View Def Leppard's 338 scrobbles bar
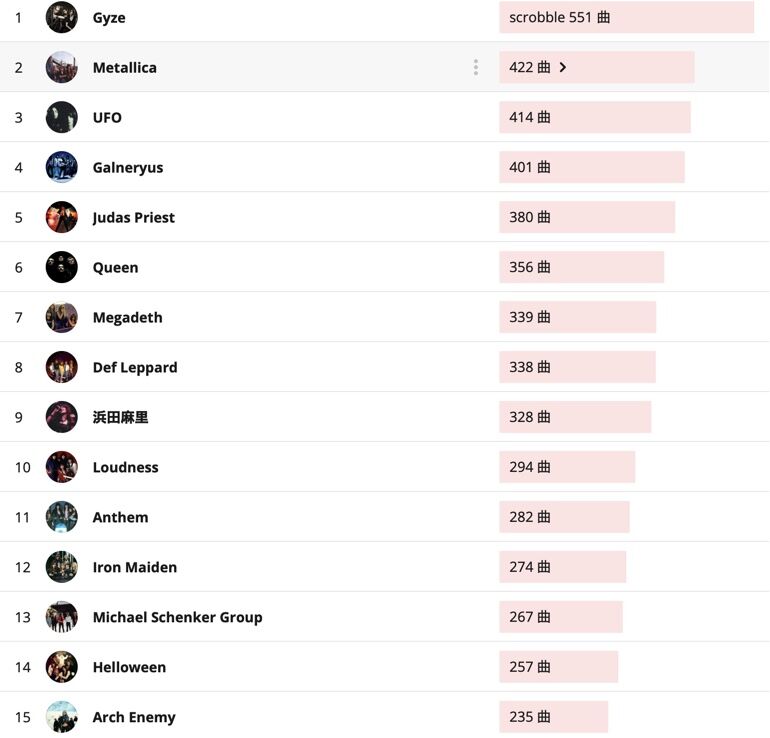The width and height of the screenshot is (770, 738). (x=578, y=367)
